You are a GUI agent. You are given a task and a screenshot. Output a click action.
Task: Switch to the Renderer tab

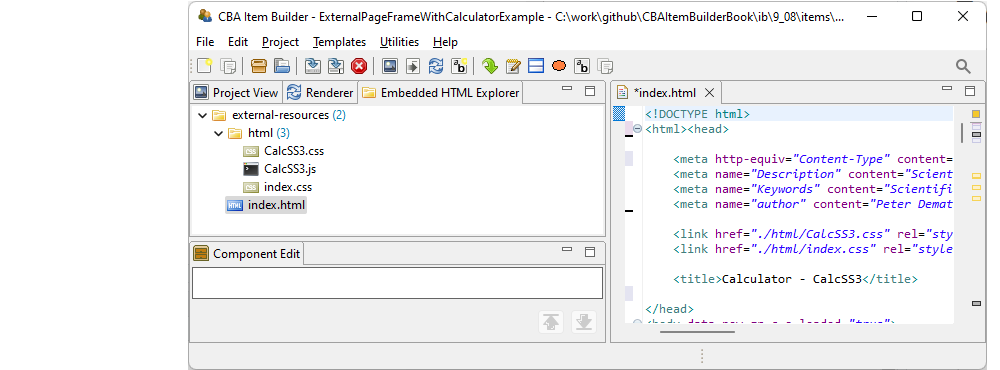(320, 92)
